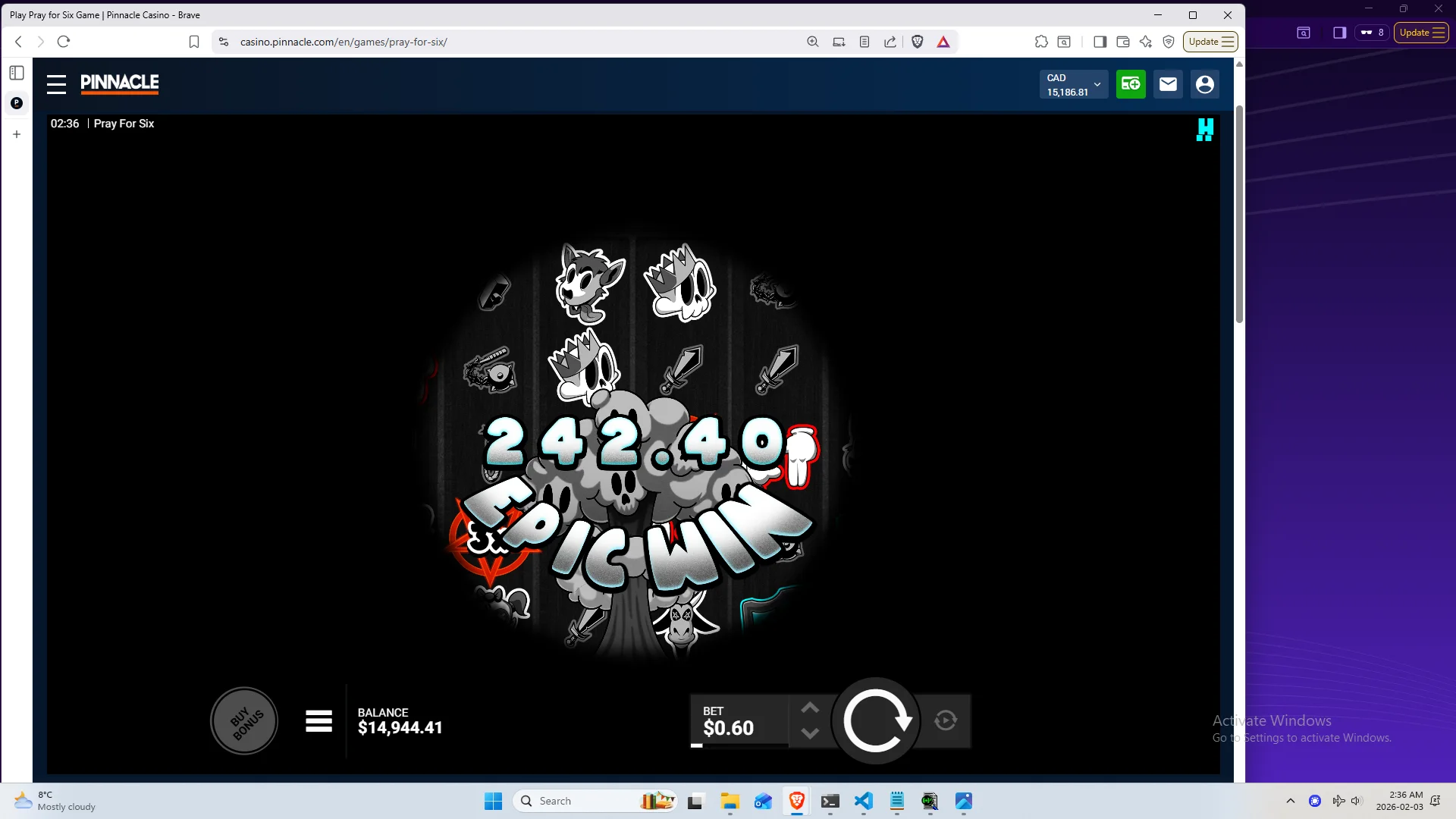This screenshot has height=819, width=1456.
Task: Open the 8 private tabs indicator in background window
Action: pos(1372,33)
